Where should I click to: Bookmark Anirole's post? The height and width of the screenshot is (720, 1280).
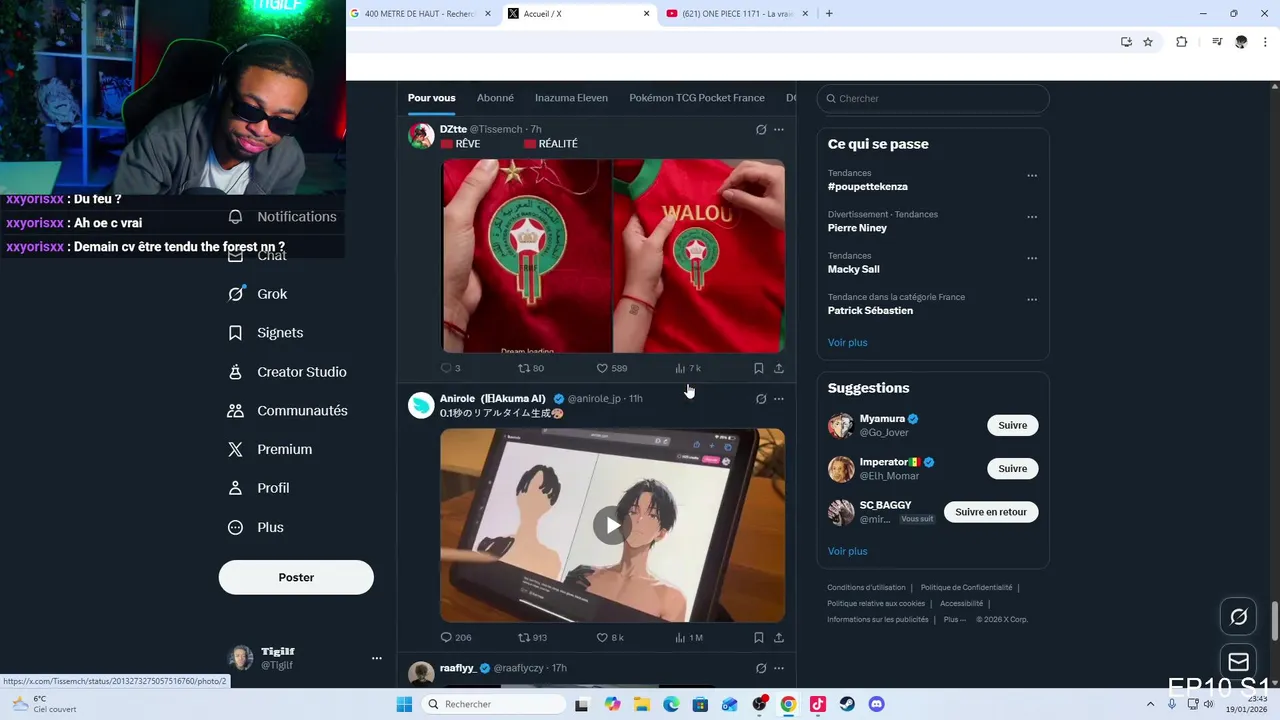[759, 637]
